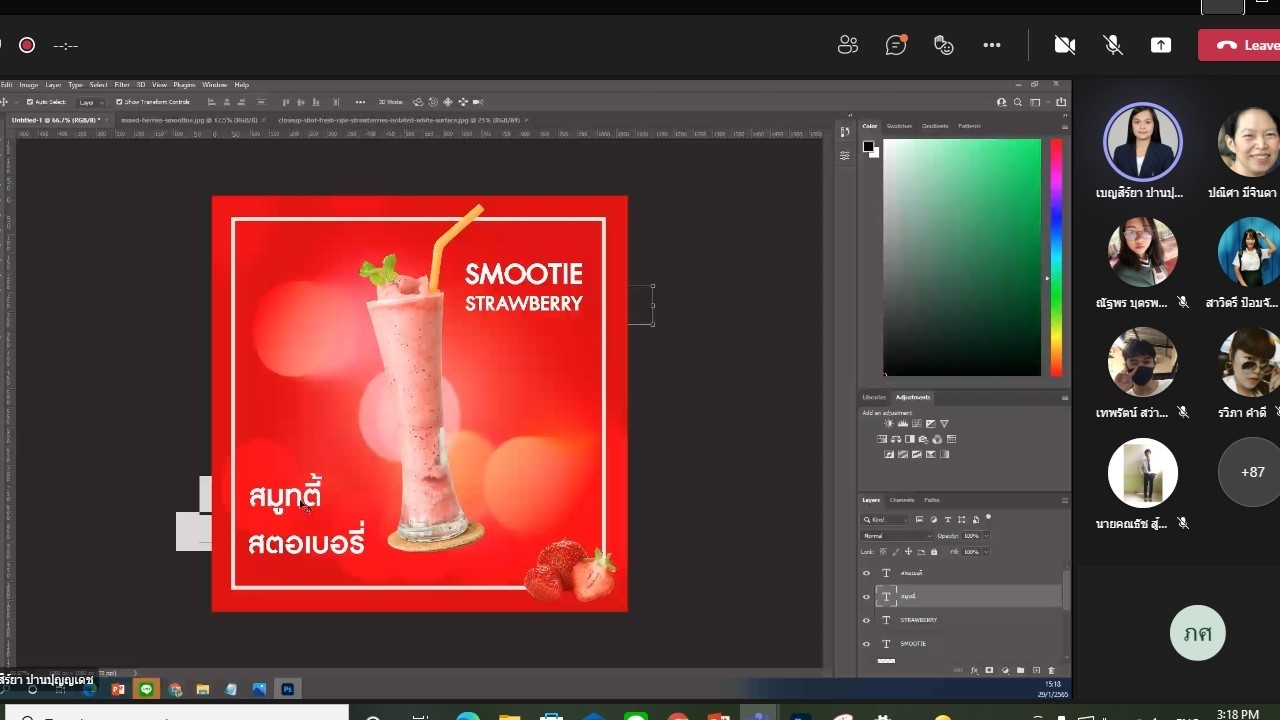The width and height of the screenshot is (1280, 720).
Task: Leave the meeting
Action: 1240,45
